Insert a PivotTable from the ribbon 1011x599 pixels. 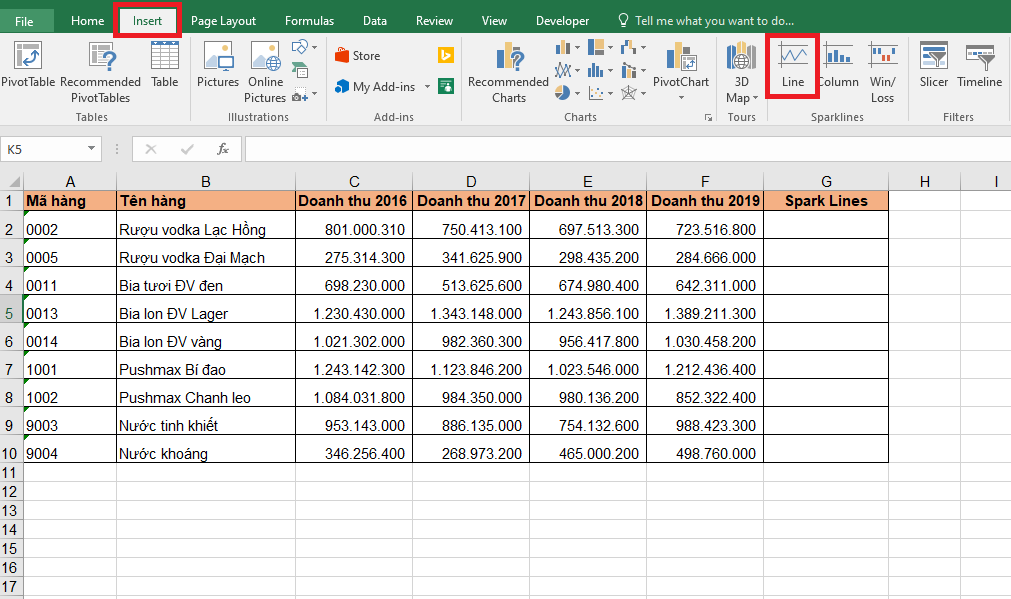(28, 65)
